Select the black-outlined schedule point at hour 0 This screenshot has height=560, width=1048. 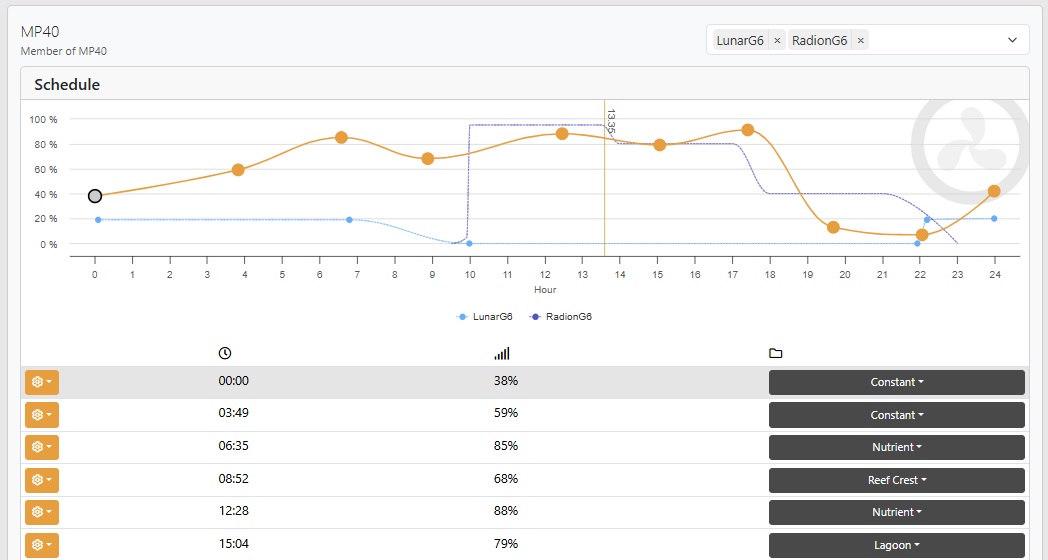click(x=95, y=196)
